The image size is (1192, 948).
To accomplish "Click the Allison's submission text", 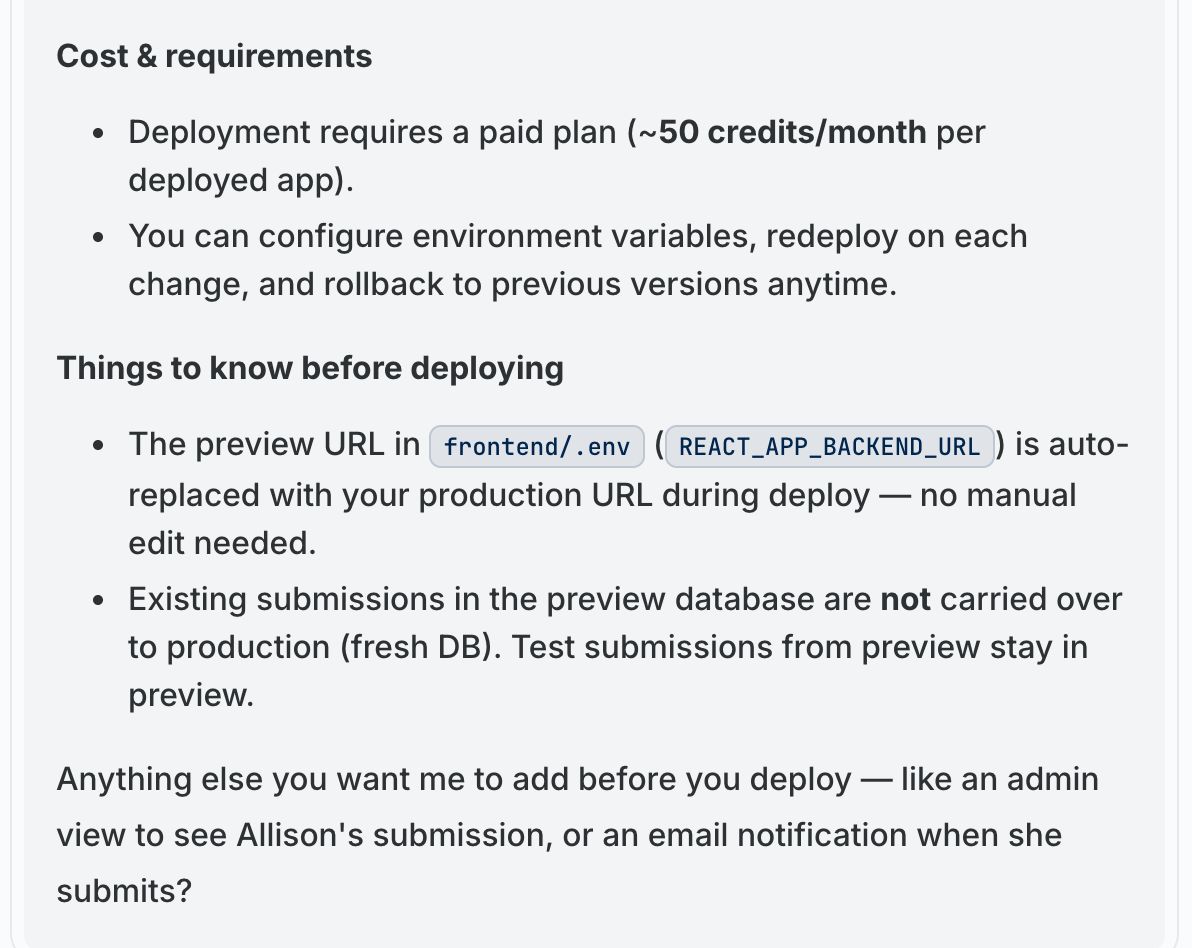I will point(395,835).
